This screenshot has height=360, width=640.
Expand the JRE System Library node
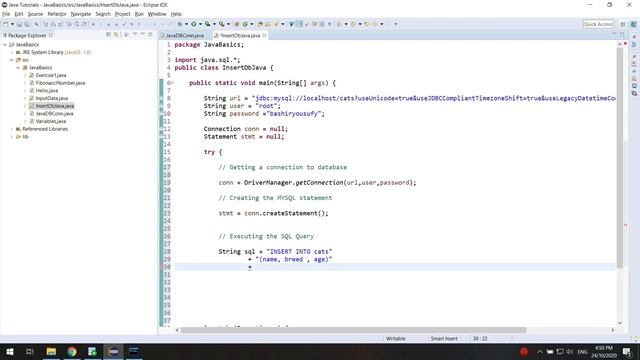[x=11, y=52]
